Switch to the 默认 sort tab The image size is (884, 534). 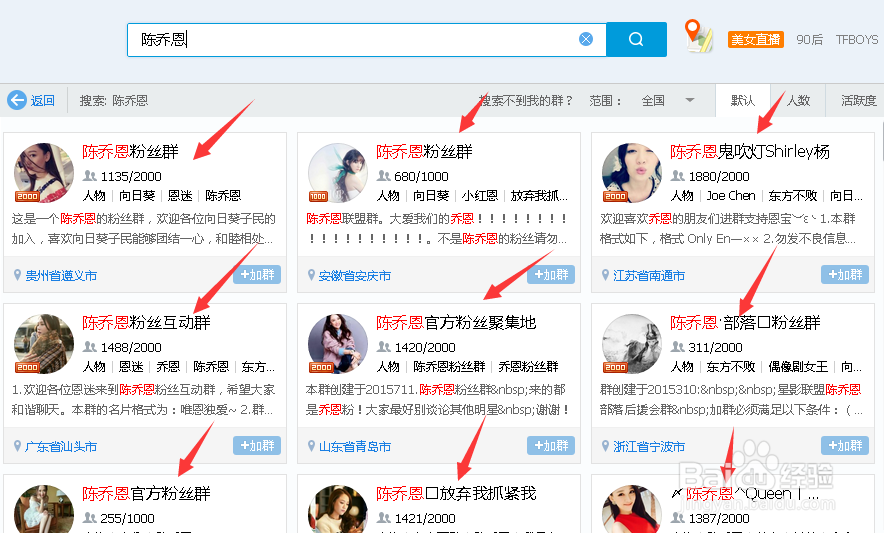(742, 101)
